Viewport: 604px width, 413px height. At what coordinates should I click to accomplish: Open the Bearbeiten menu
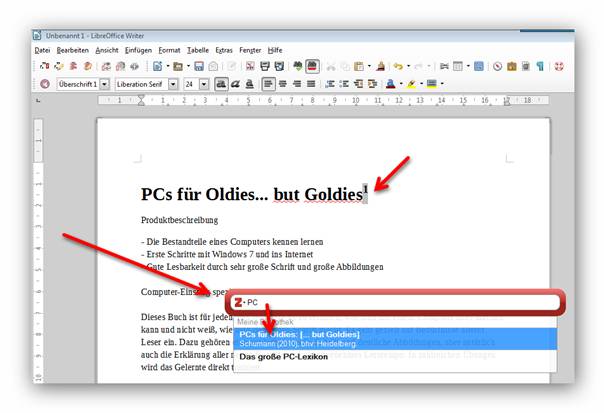[x=72, y=50]
